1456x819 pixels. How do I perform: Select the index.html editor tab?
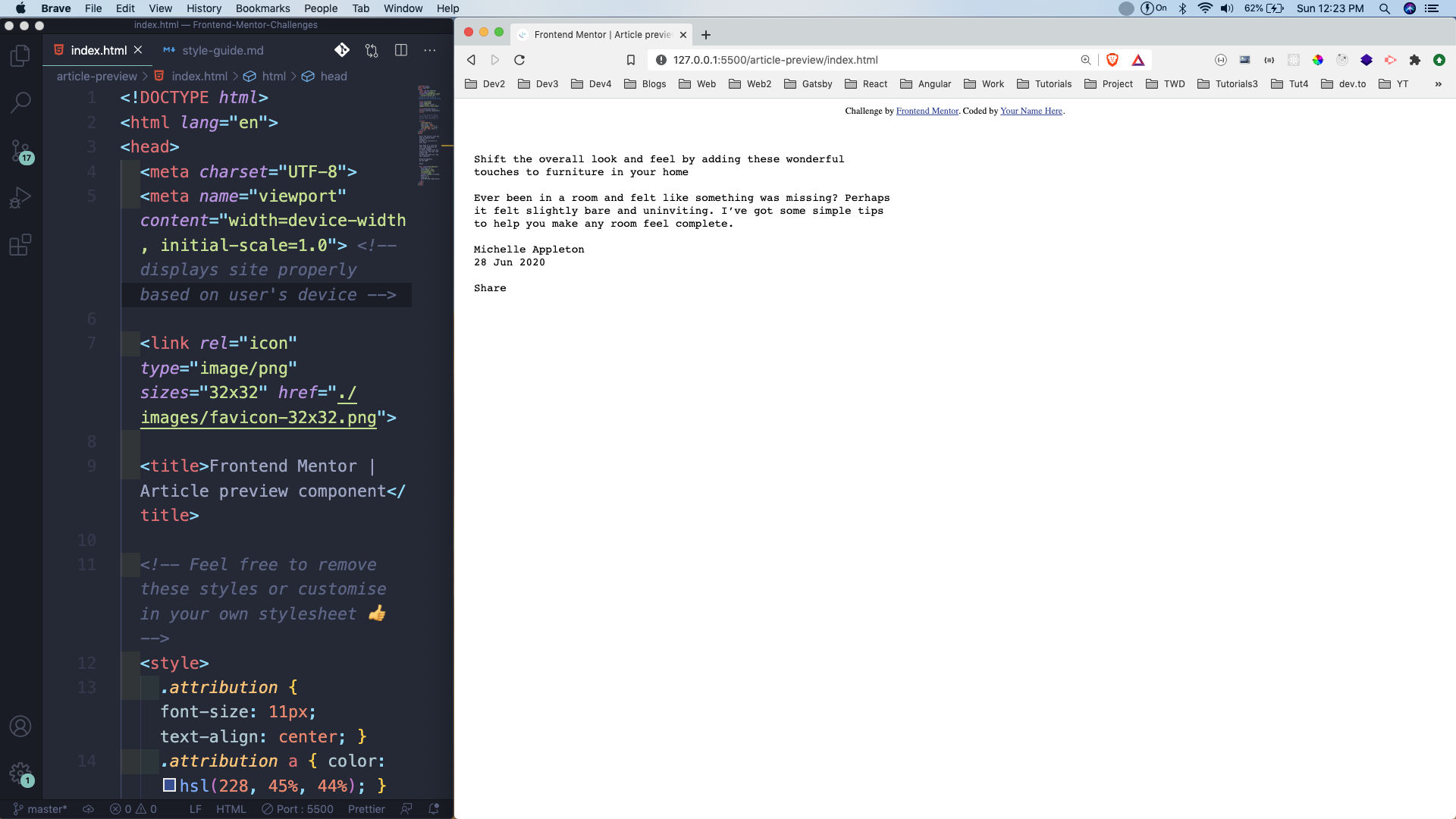pyautogui.click(x=99, y=50)
